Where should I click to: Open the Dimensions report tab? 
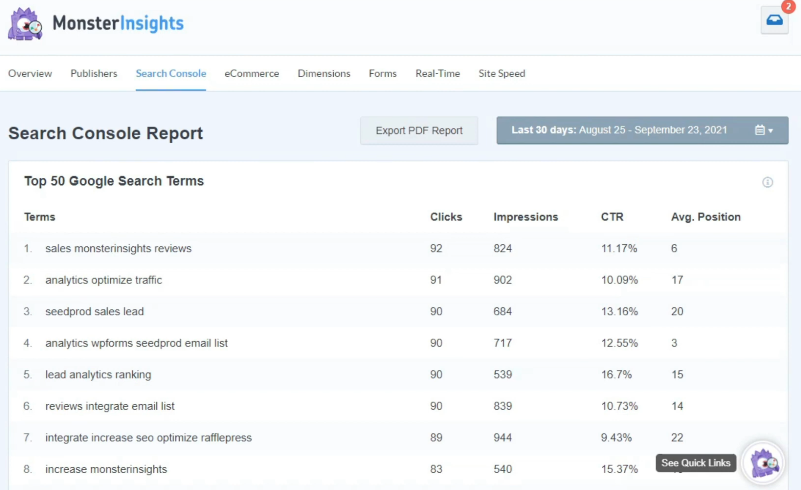[324, 74]
